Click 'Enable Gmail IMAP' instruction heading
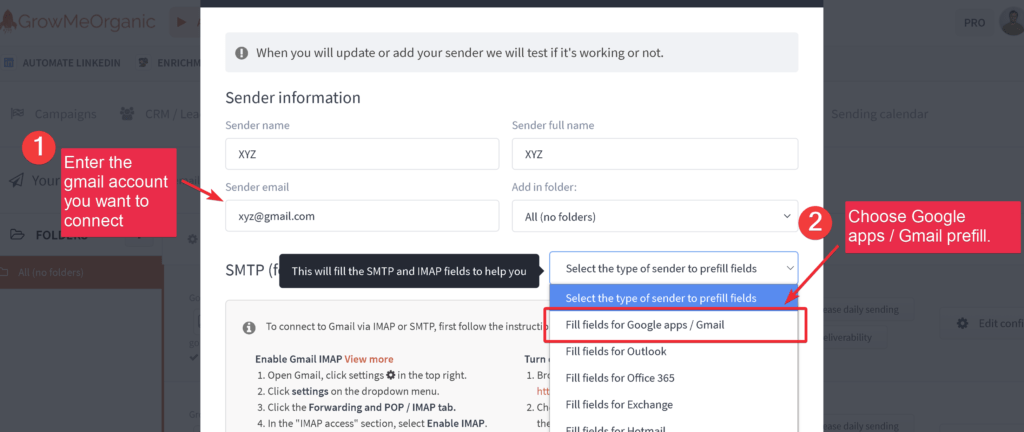The height and width of the screenshot is (432, 1024). [298, 359]
